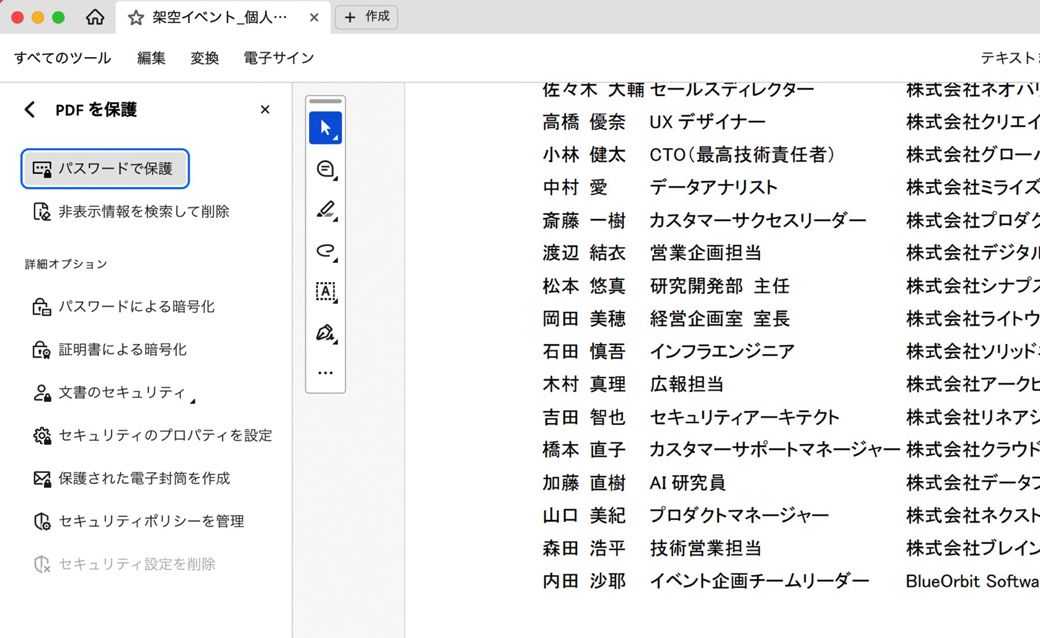Select the highlighter pen tool
1040x638 pixels.
[325, 210]
